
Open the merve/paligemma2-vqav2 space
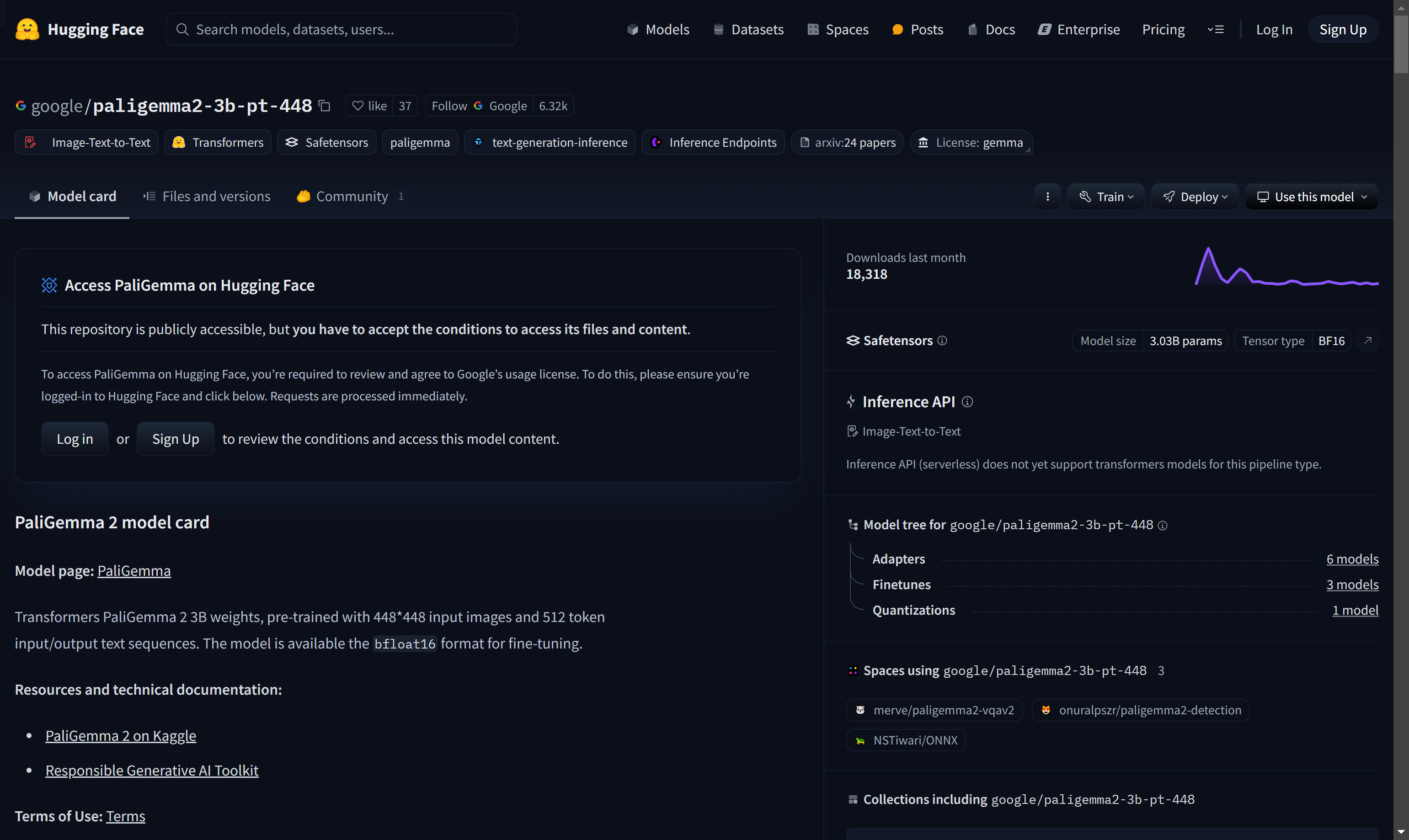tap(934, 710)
